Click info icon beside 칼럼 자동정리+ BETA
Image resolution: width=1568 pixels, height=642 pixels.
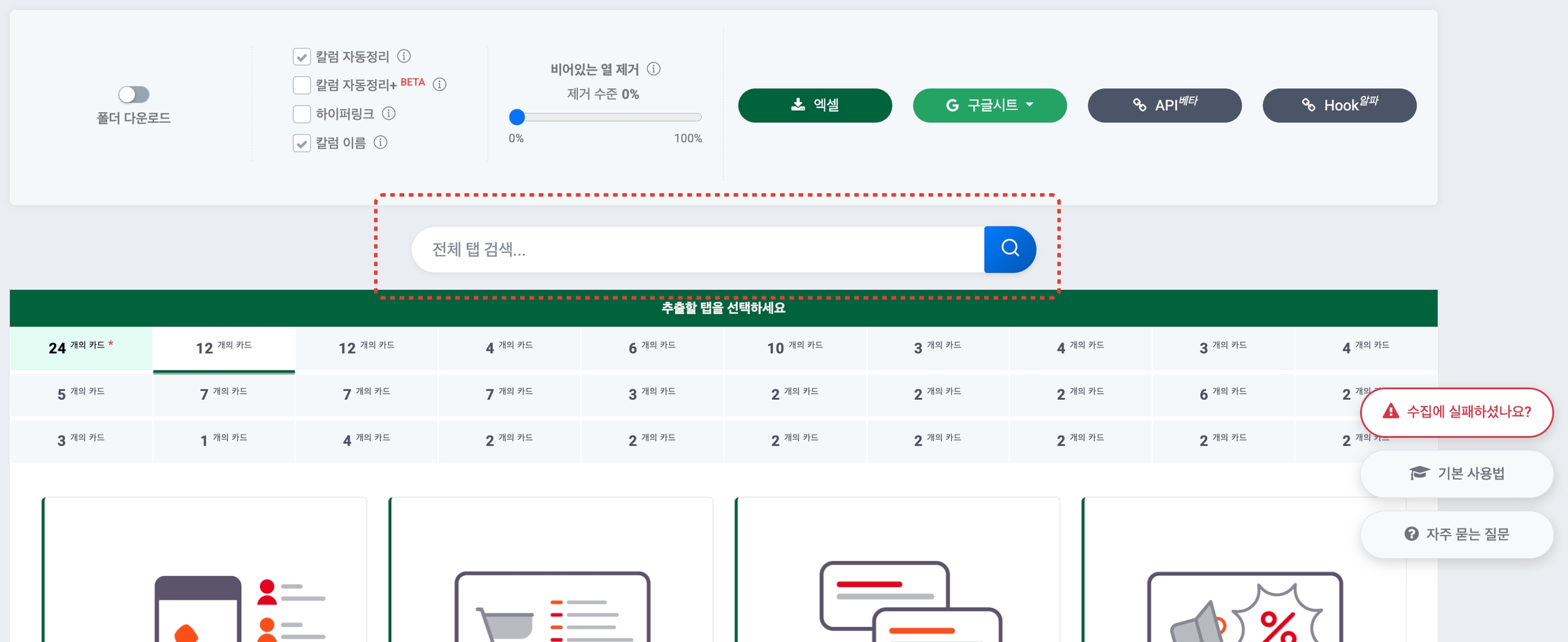click(x=440, y=84)
